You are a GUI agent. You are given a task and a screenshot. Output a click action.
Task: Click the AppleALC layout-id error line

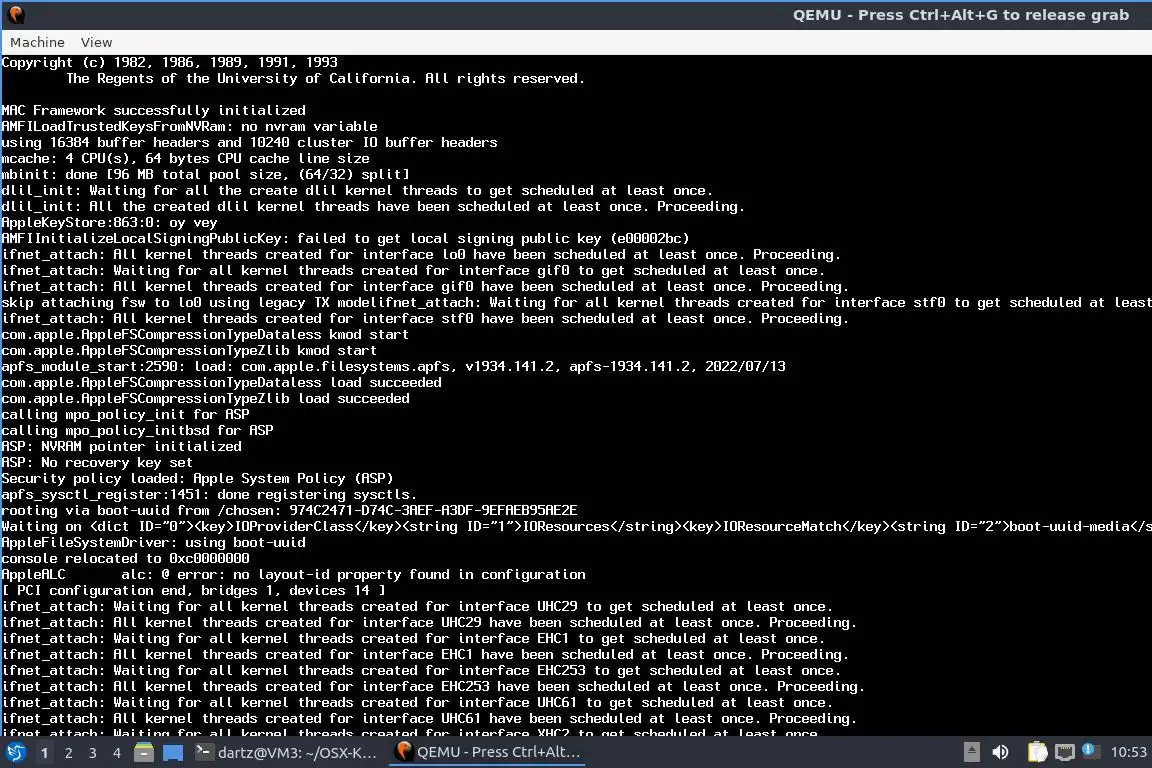pos(294,575)
